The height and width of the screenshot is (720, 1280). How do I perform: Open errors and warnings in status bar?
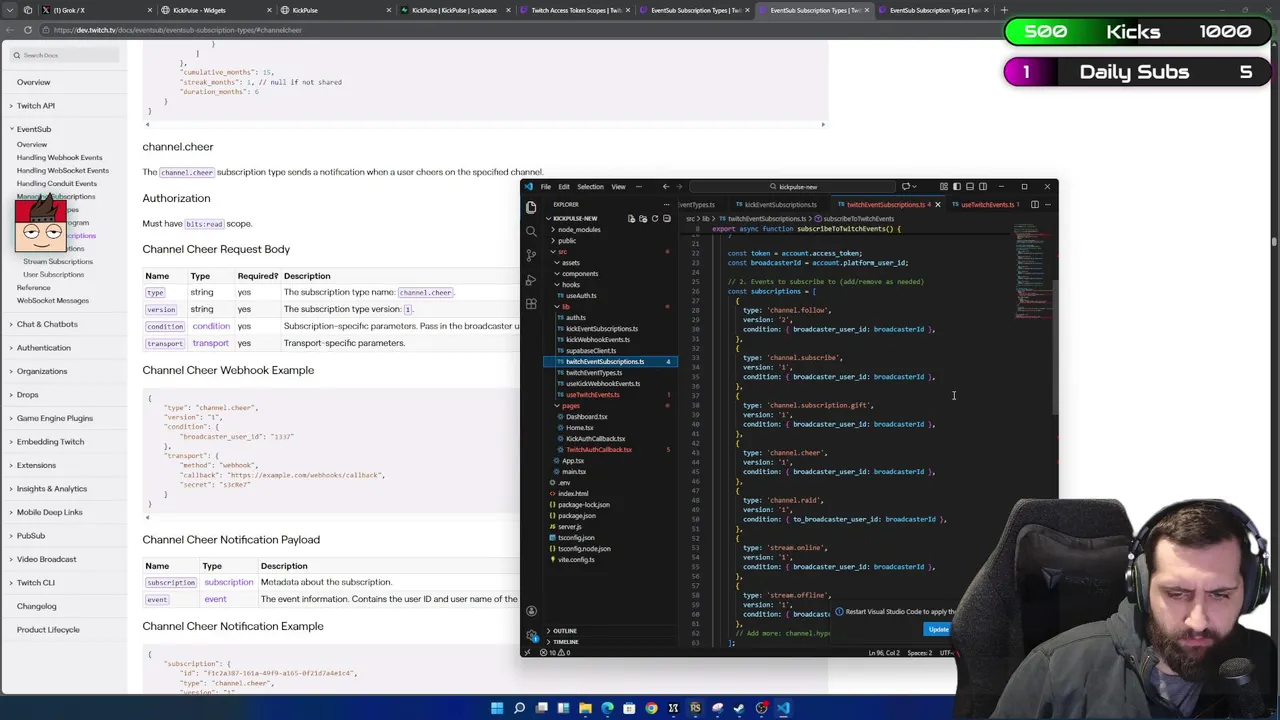point(556,652)
